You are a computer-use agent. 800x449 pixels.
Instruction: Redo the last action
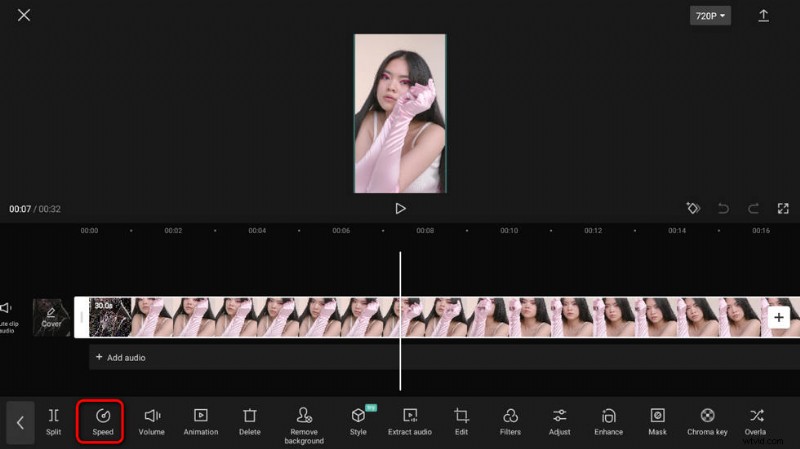(x=753, y=208)
